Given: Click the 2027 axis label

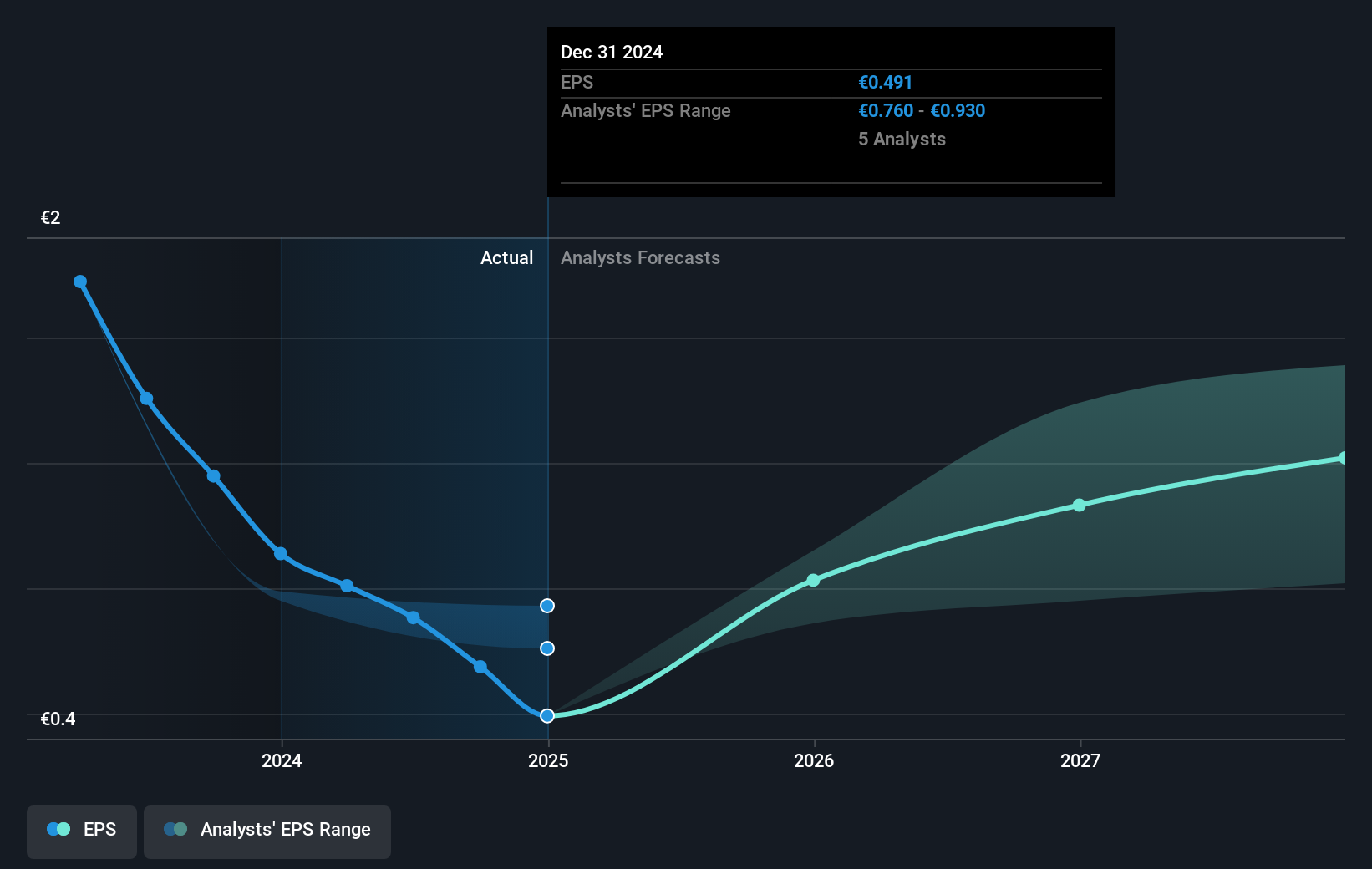Looking at the screenshot, I should click(1080, 760).
